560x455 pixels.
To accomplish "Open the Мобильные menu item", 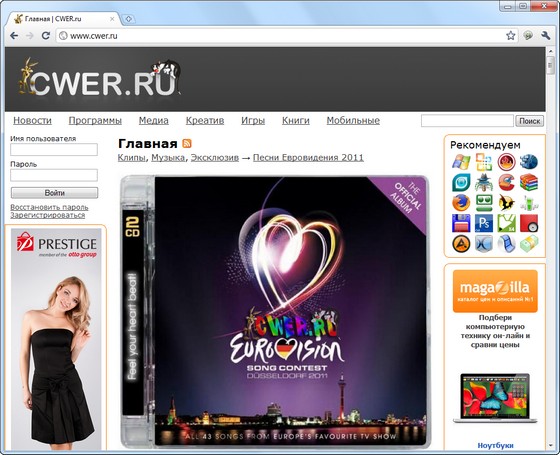I will pos(353,121).
